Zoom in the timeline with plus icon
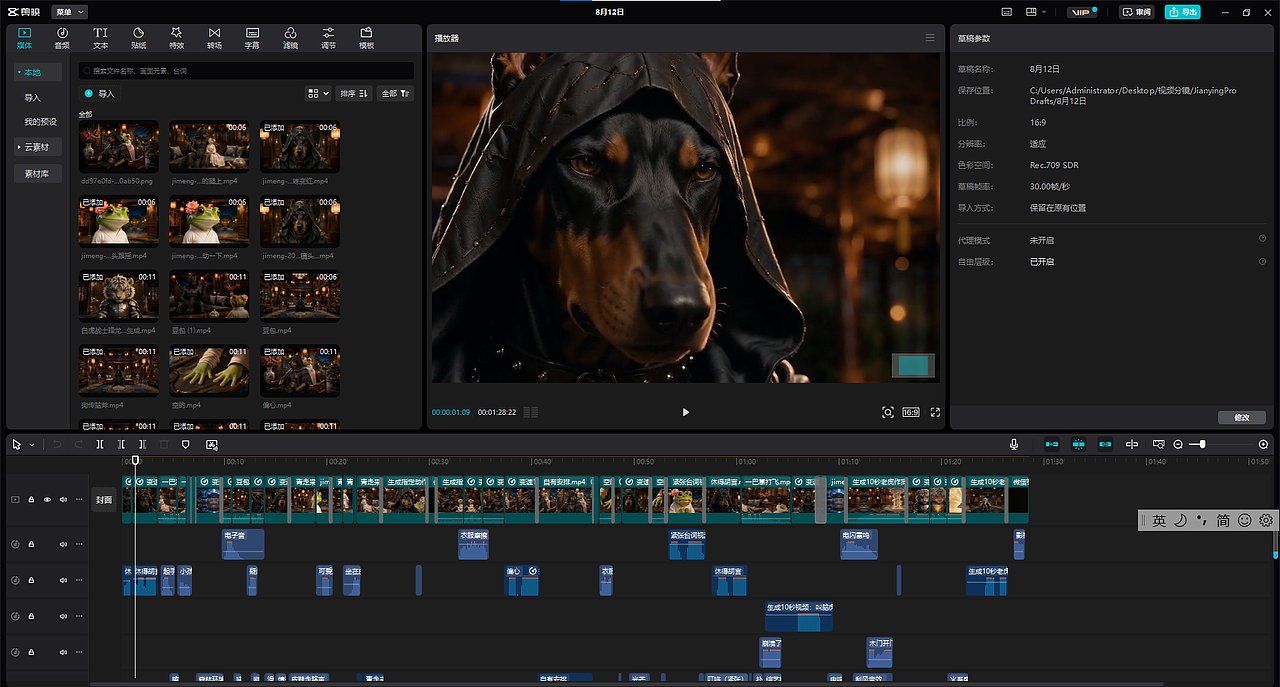This screenshot has width=1280, height=687. [1263, 444]
